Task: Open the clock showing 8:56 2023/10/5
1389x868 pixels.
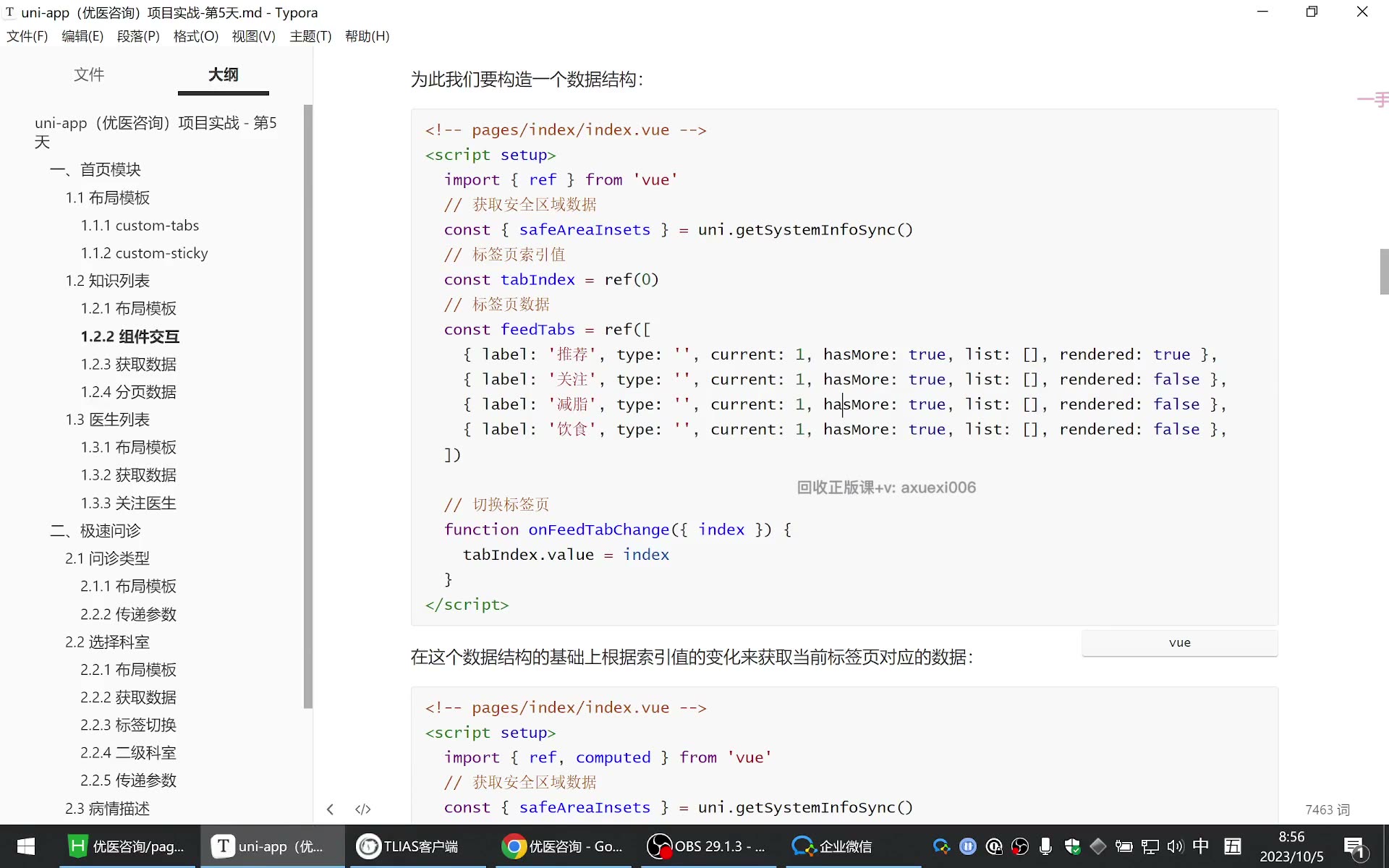Action: pyautogui.click(x=1292, y=846)
